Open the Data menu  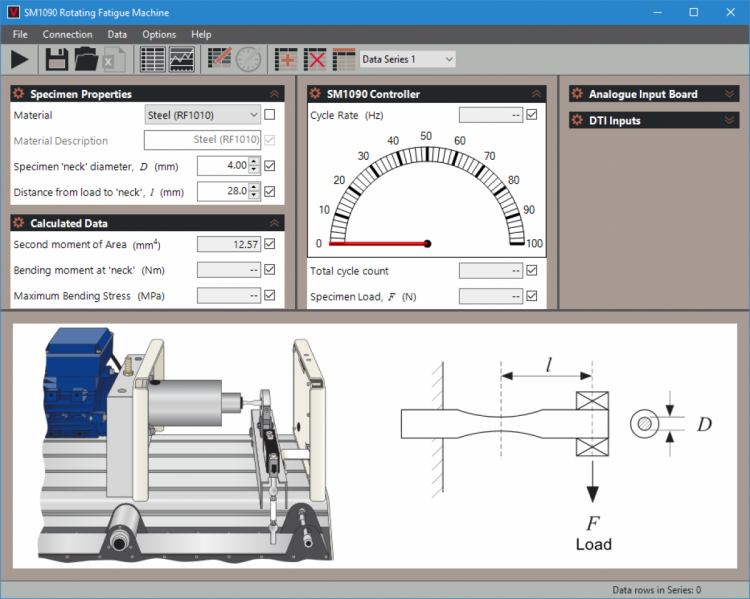(x=117, y=34)
